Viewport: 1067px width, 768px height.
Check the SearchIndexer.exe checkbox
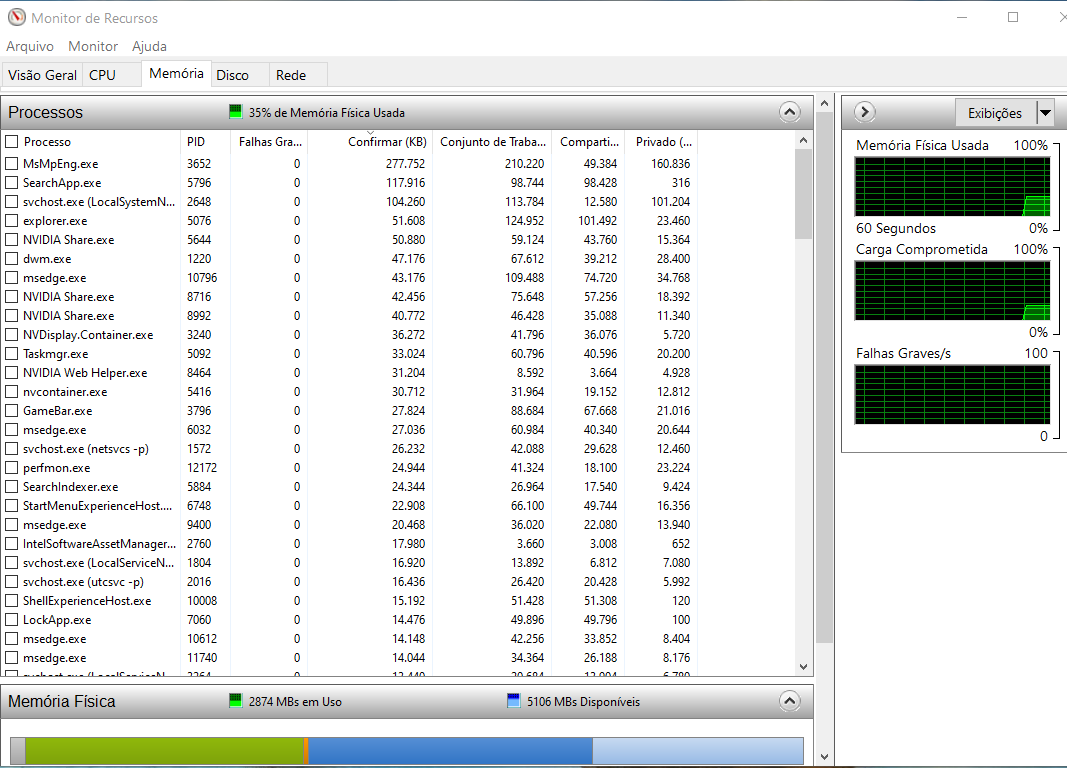[12, 487]
